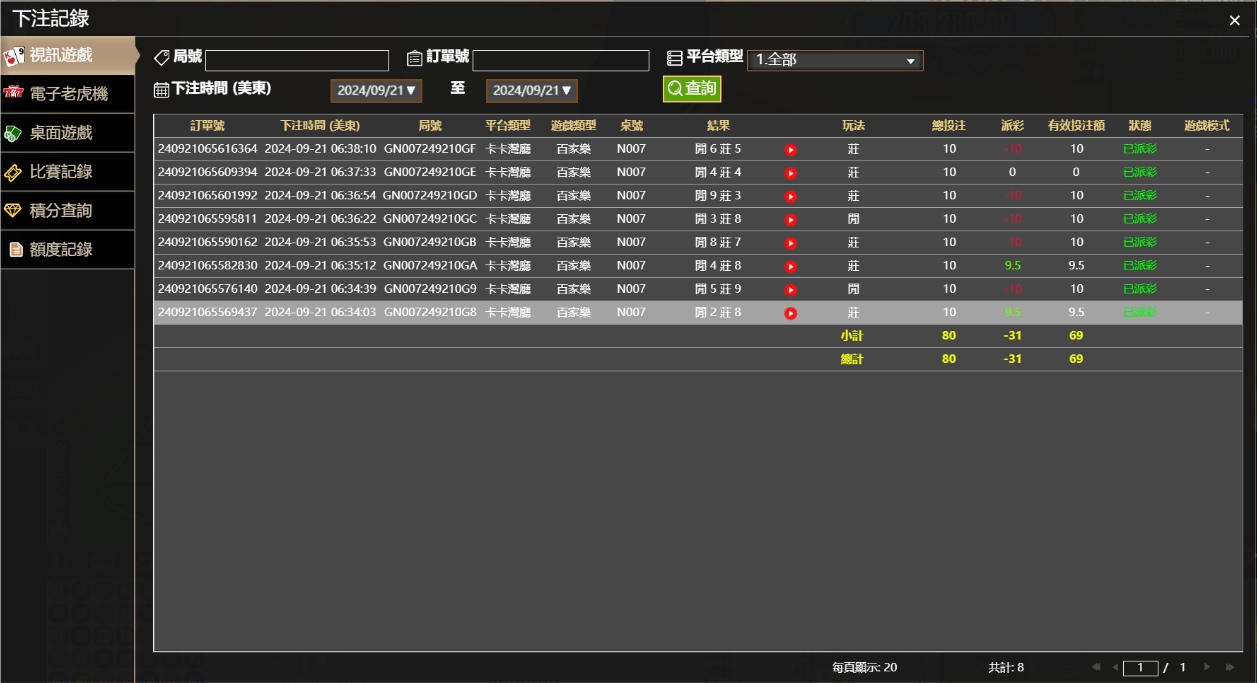The image size is (1257, 683).
Task: Click the 積分查詢 gem icon
Action: pos(12,210)
